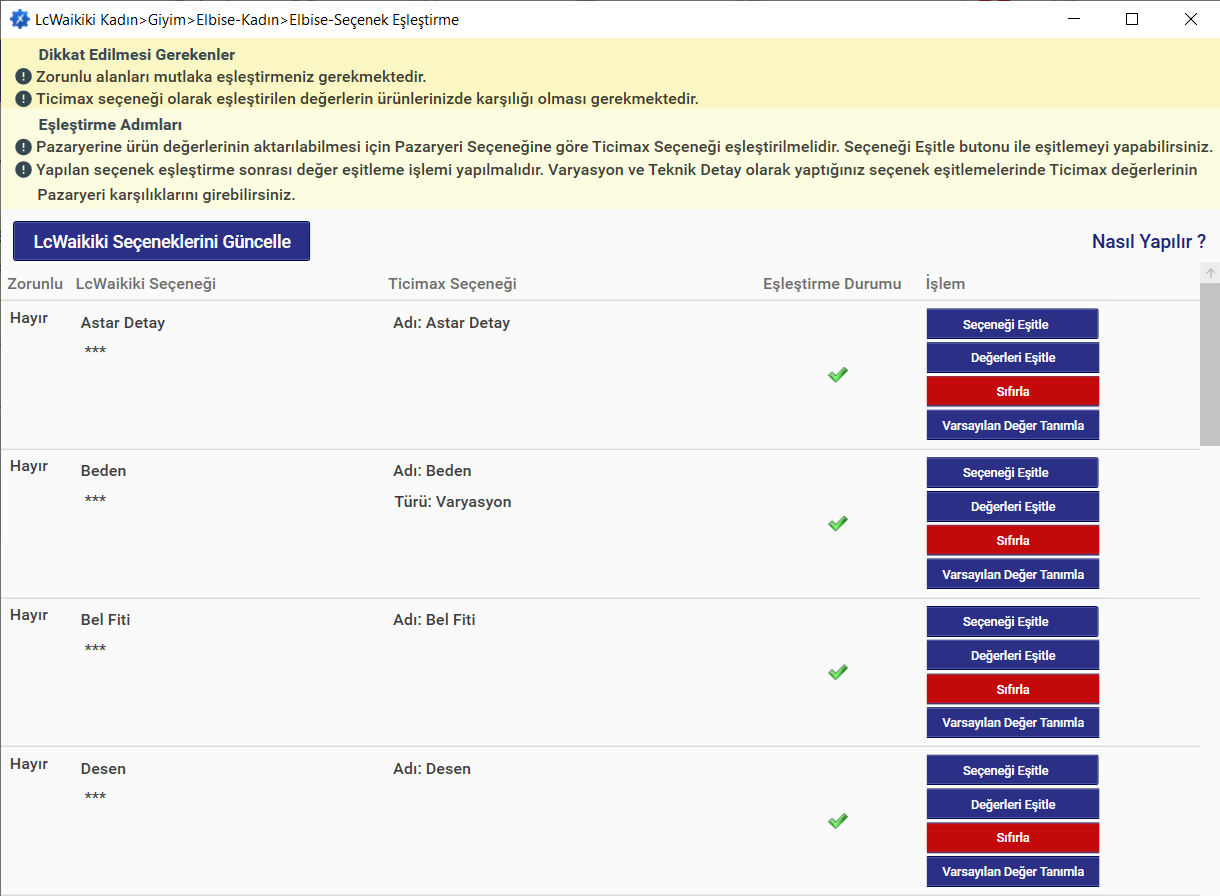Click the green checkmark in Astar Detay row
Screen dimensions: 1220x896
(x=838, y=374)
